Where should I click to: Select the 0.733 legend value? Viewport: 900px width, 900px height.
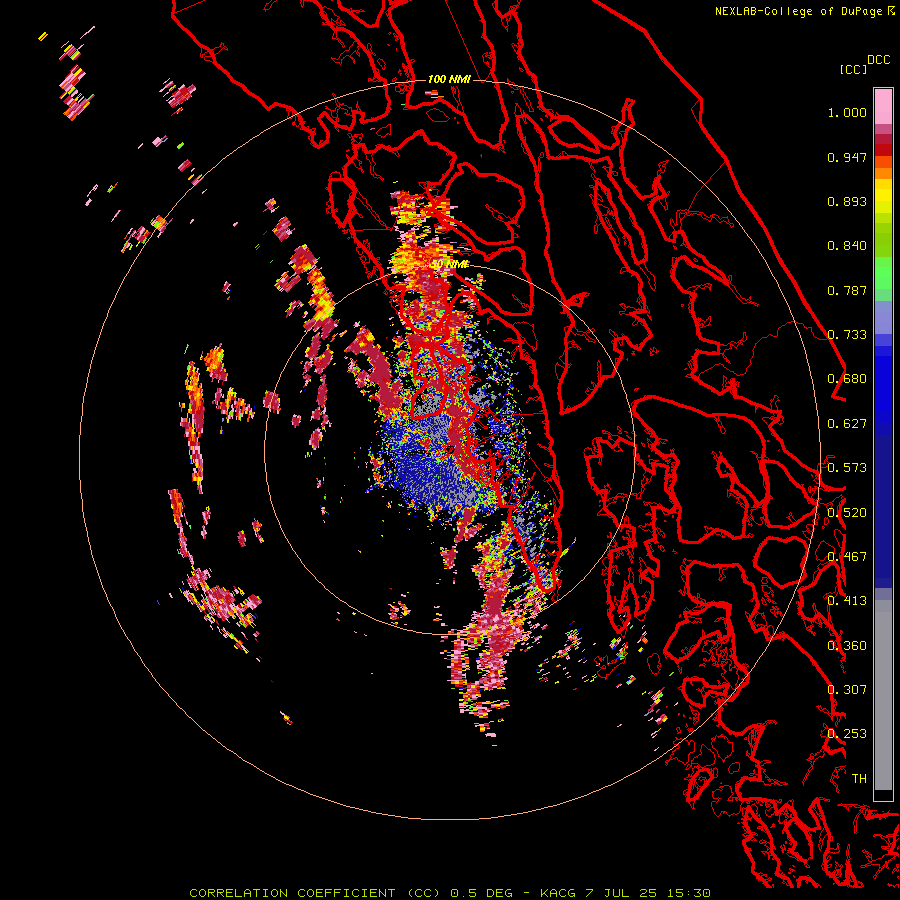(847, 335)
